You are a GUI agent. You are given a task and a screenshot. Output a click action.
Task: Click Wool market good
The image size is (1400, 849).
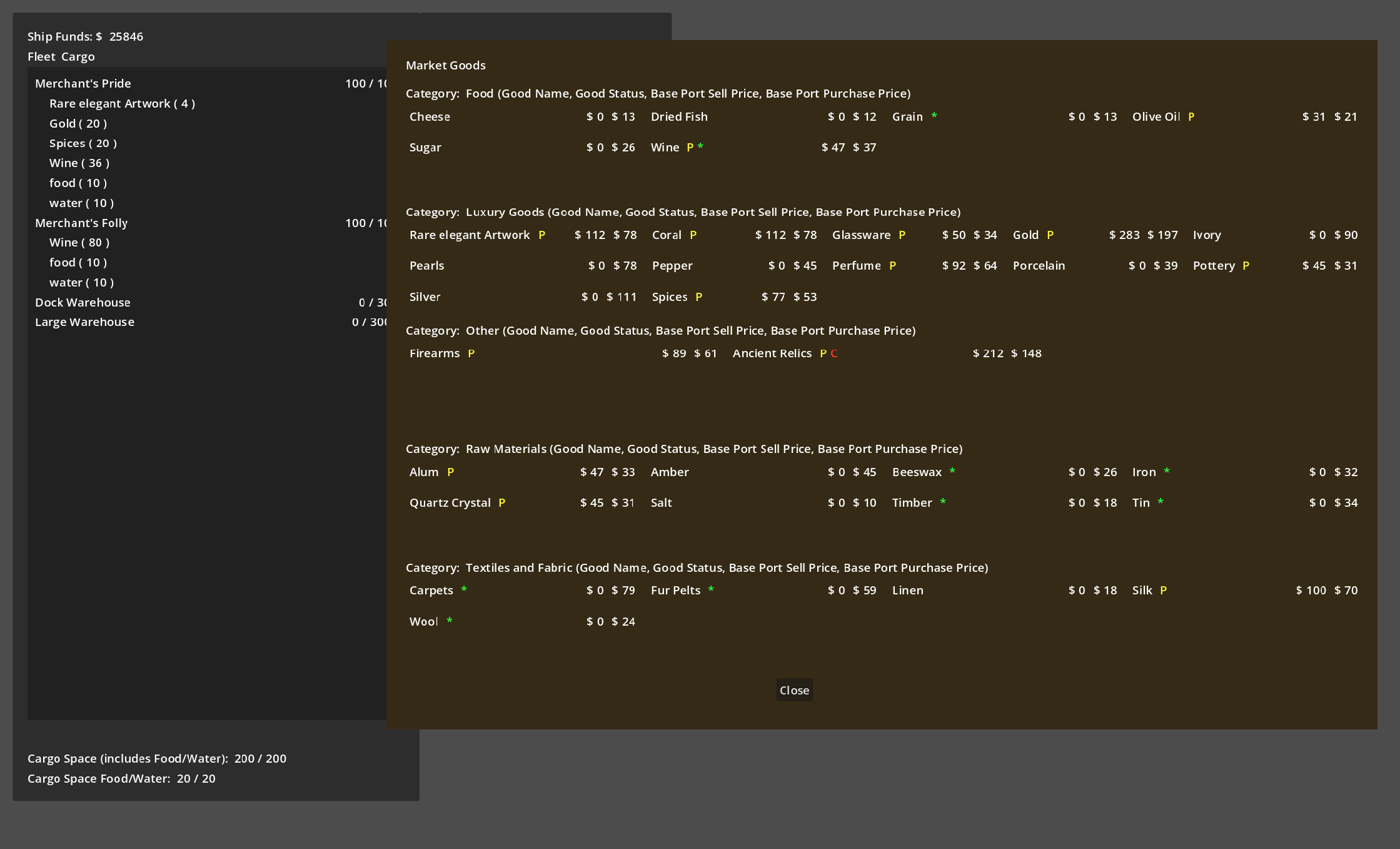[423, 621]
